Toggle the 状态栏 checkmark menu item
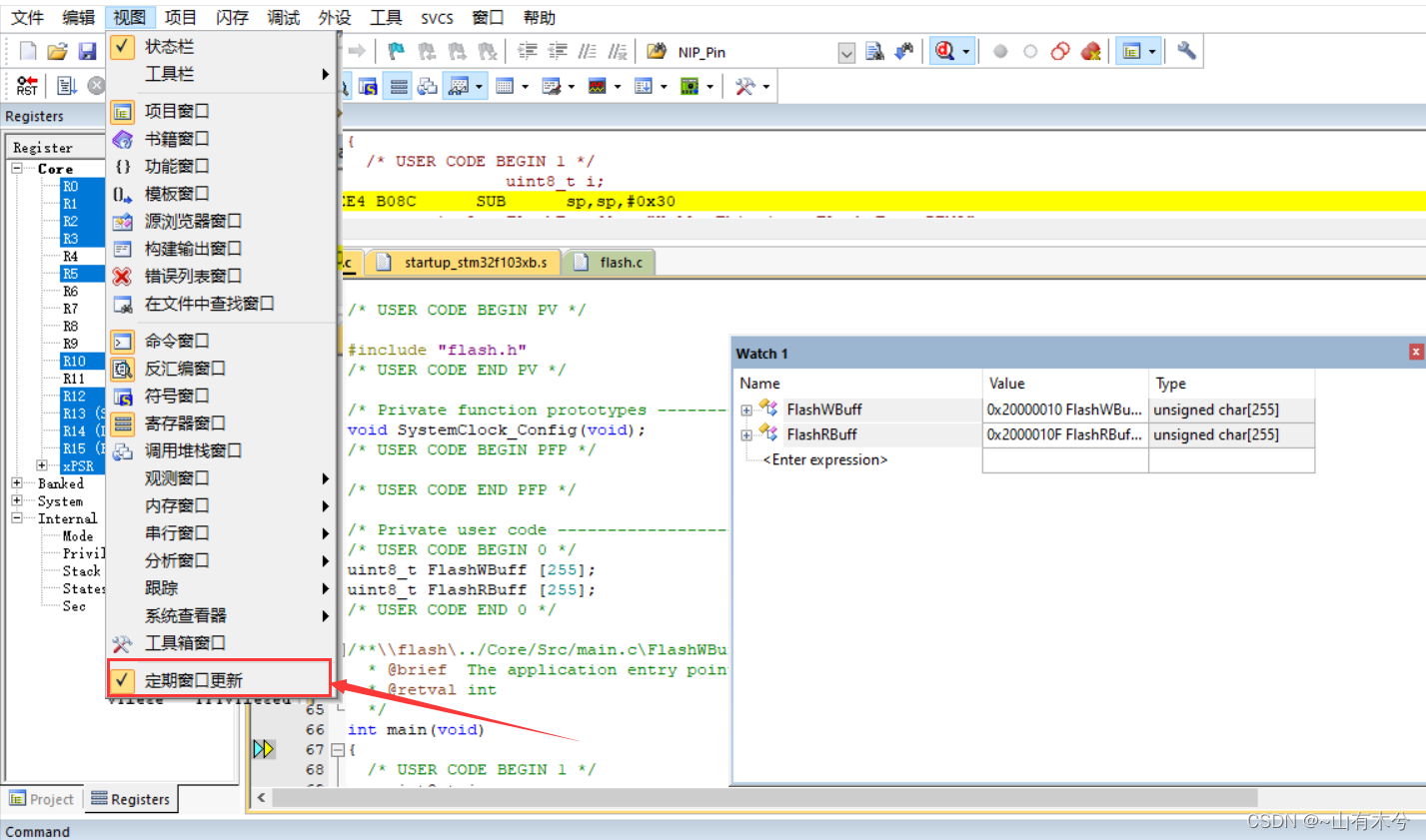1426x840 pixels. [221, 46]
